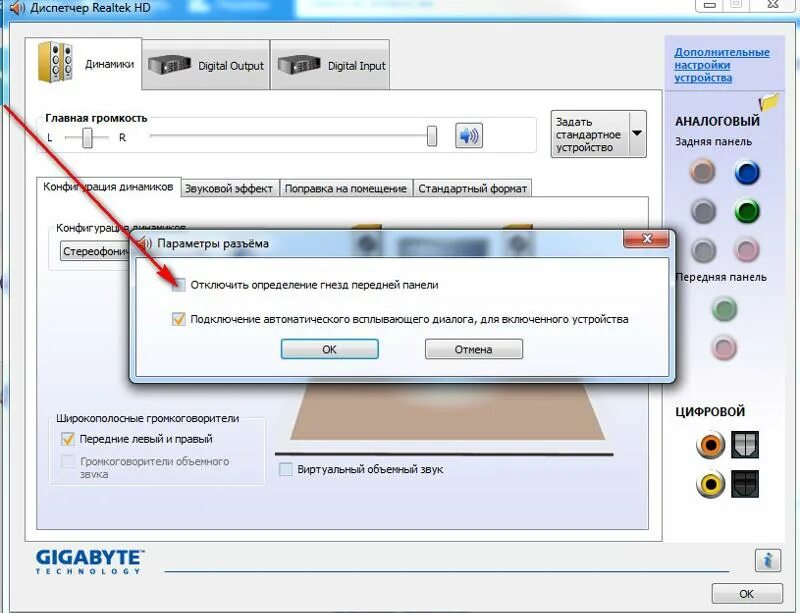This screenshot has width=800, height=613.
Task: Open 'Дополнительные настройки устройства' link
Action: (722, 65)
